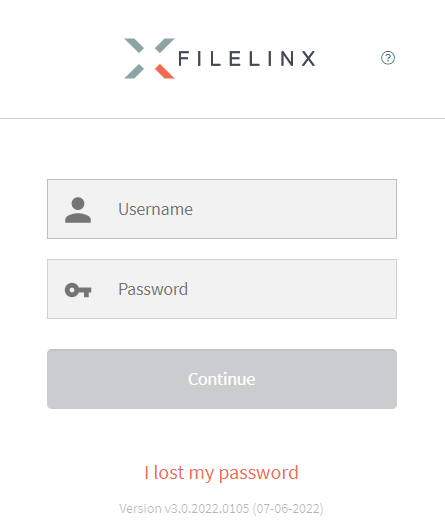Viewport: 445px width, 526px height.
Task: Click the Password placeholder text
Action: tap(153, 289)
